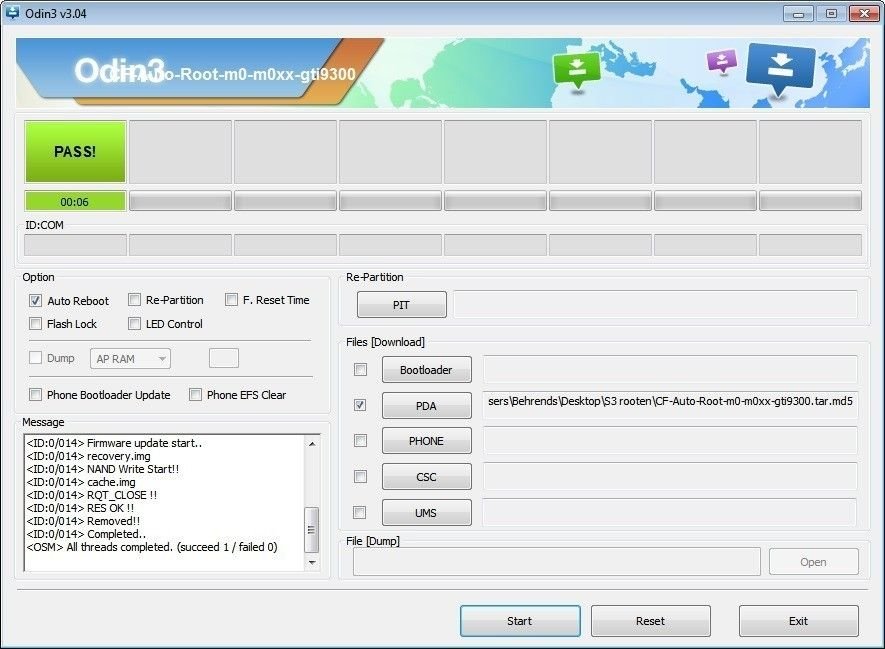Click message log scrollbar up arrow
Image resolution: width=885 pixels, height=649 pixels.
coord(312,444)
